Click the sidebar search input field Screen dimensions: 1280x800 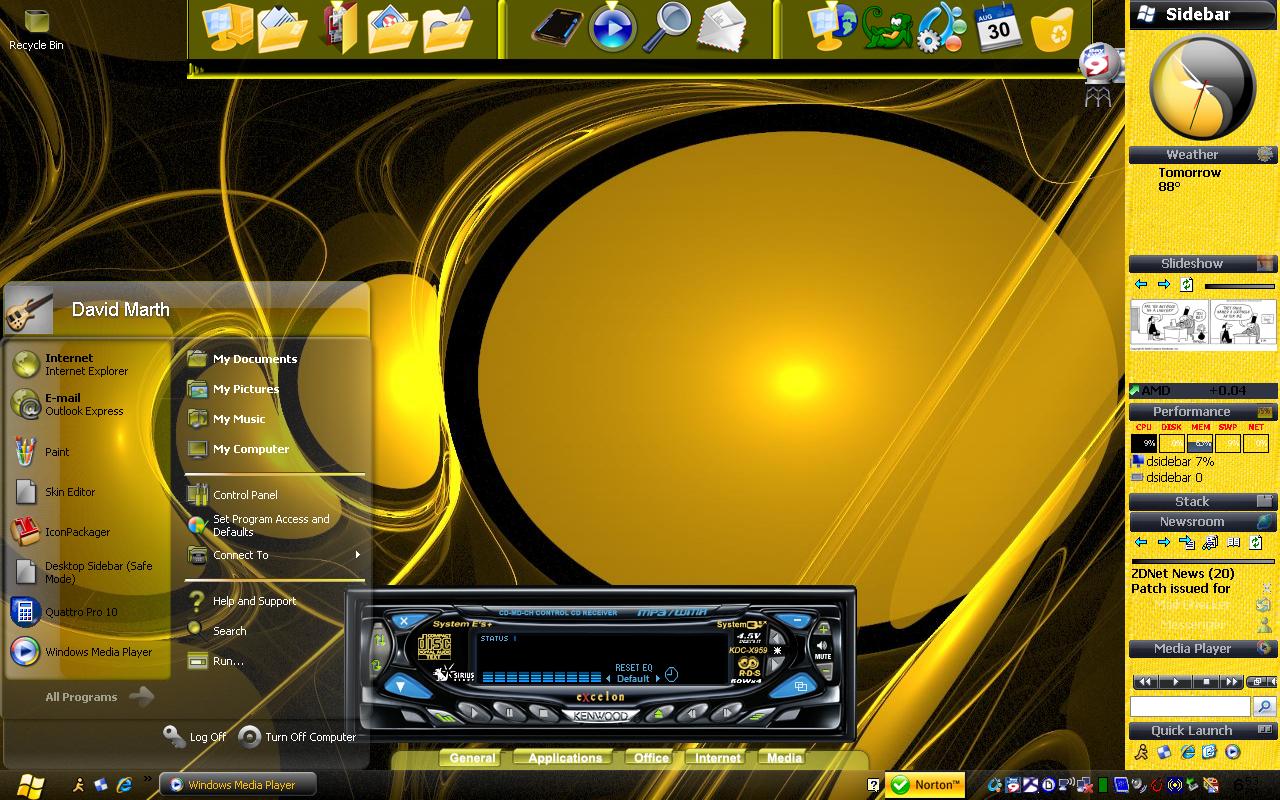pos(1190,707)
